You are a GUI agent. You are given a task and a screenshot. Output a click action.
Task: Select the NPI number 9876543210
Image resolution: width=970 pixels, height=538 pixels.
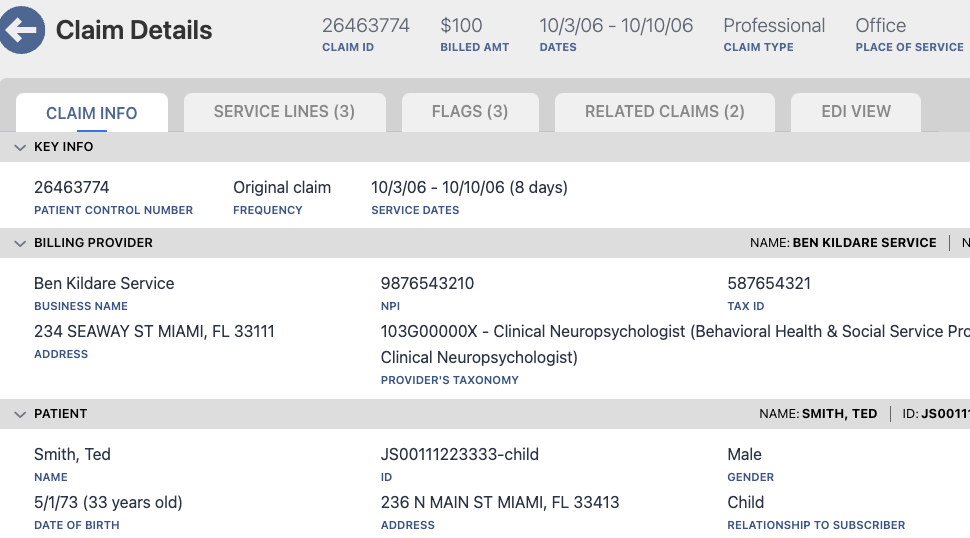click(x=427, y=283)
